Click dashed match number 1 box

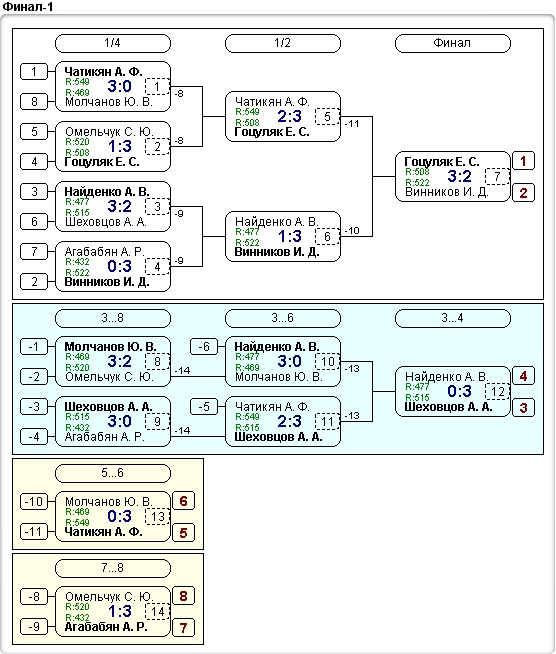(157, 87)
